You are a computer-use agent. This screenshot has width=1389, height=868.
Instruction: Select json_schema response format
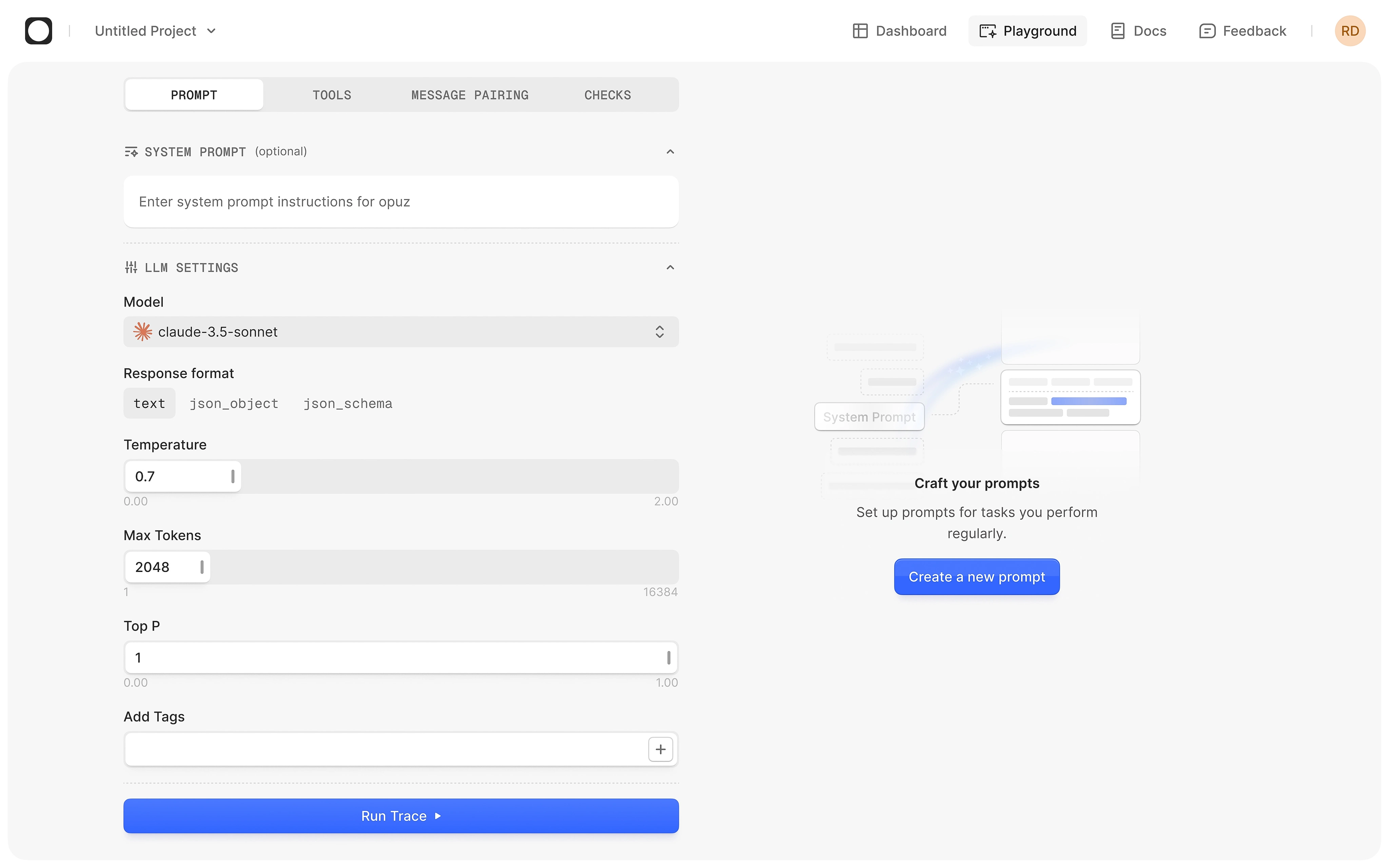348,403
